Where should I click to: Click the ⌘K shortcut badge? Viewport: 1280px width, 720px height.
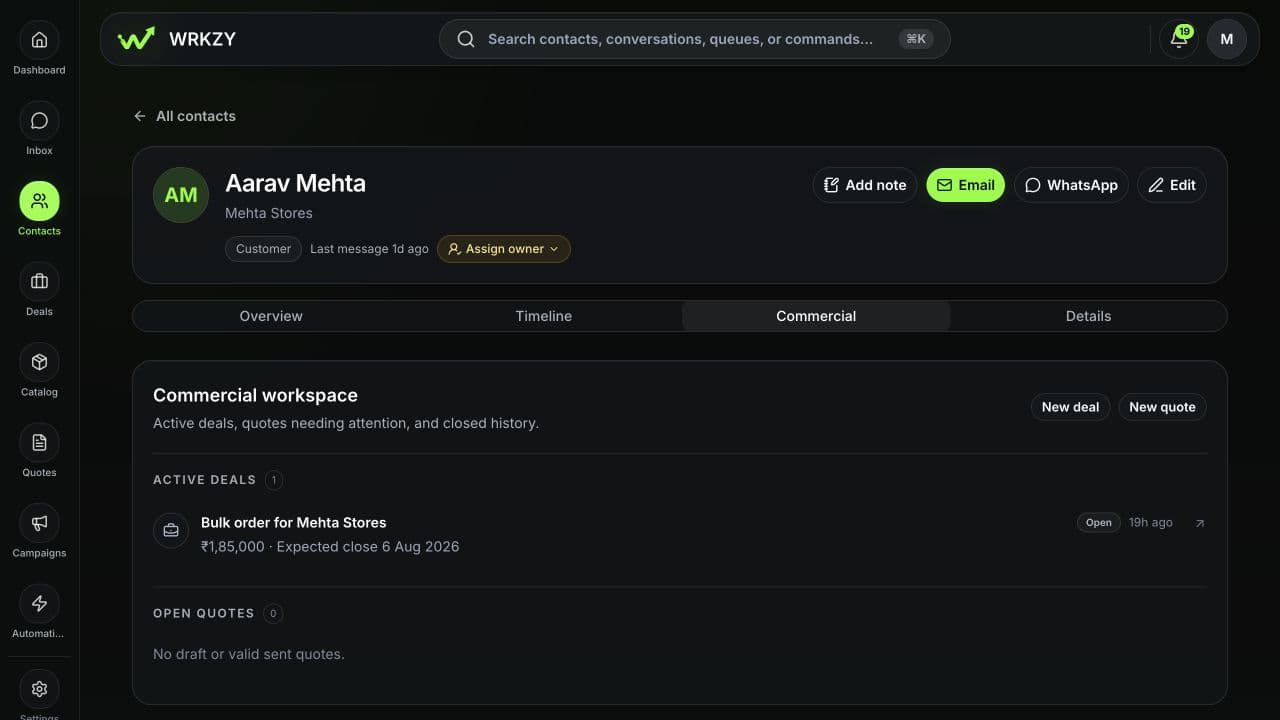click(x=916, y=39)
